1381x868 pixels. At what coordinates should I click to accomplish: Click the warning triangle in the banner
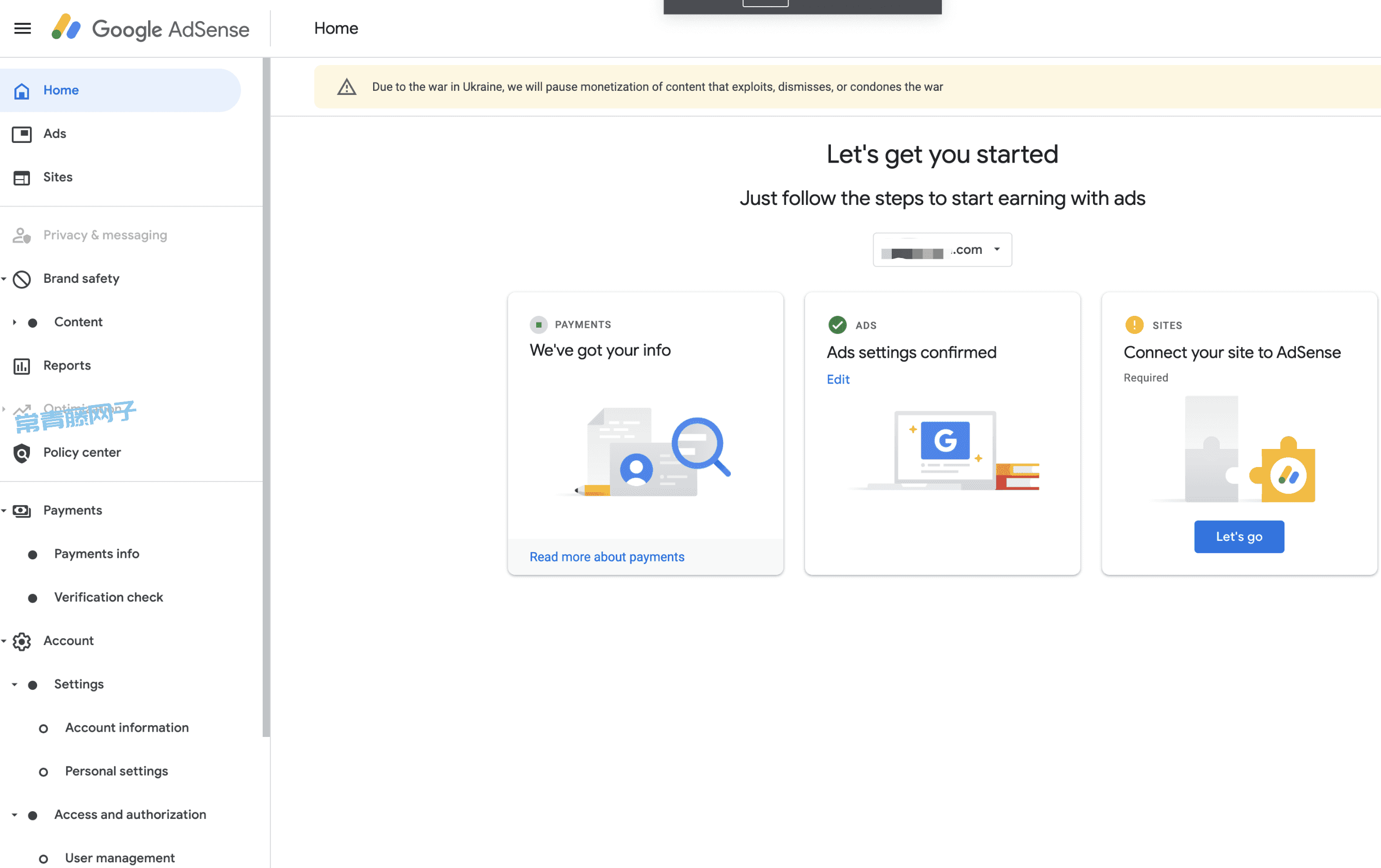point(346,87)
